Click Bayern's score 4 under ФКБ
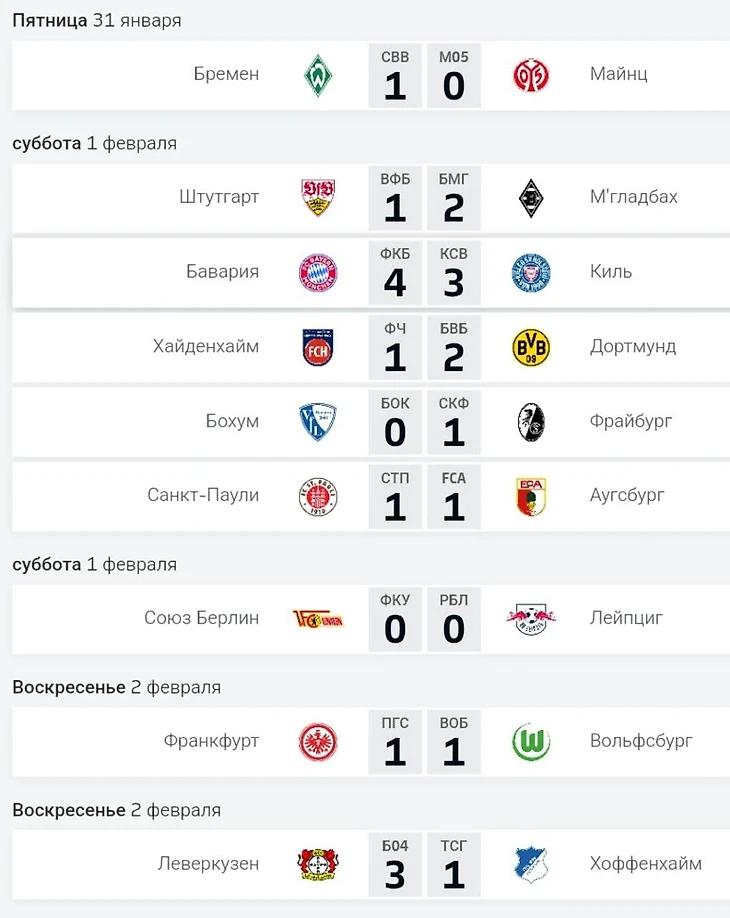This screenshot has height=918, width=730. [395, 284]
